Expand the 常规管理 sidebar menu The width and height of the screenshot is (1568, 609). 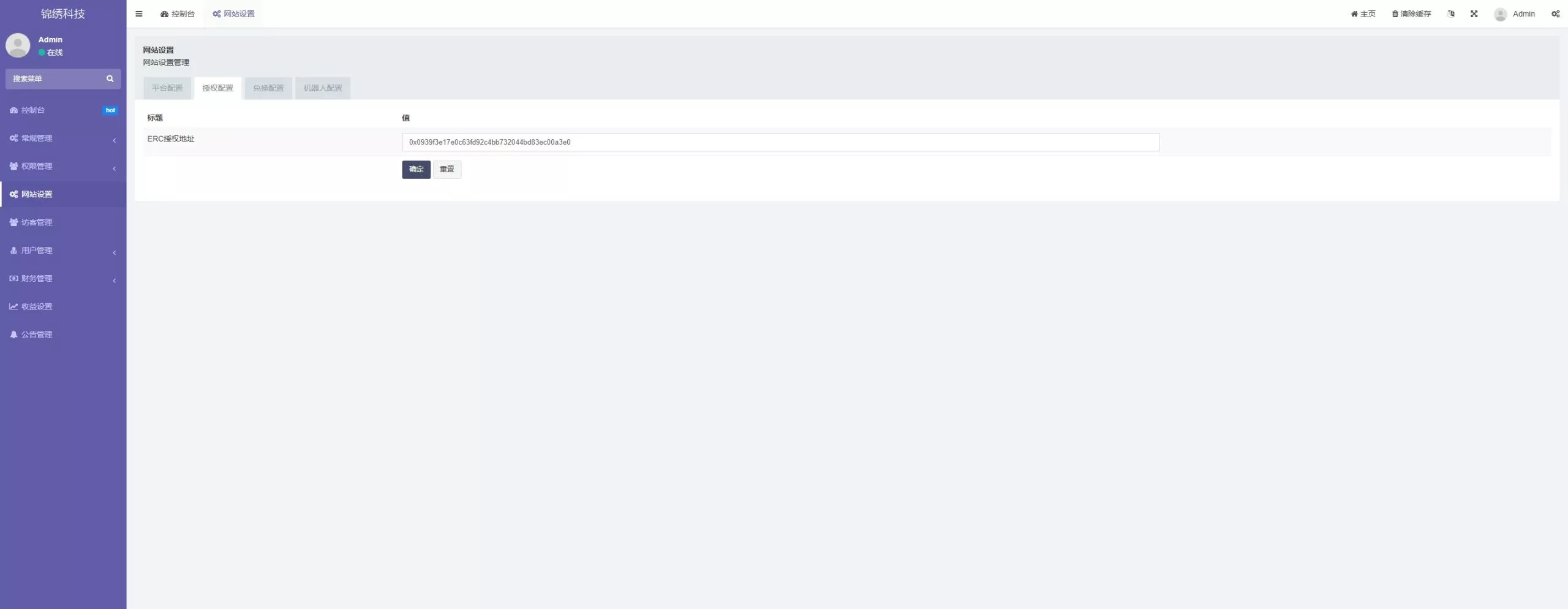point(37,138)
